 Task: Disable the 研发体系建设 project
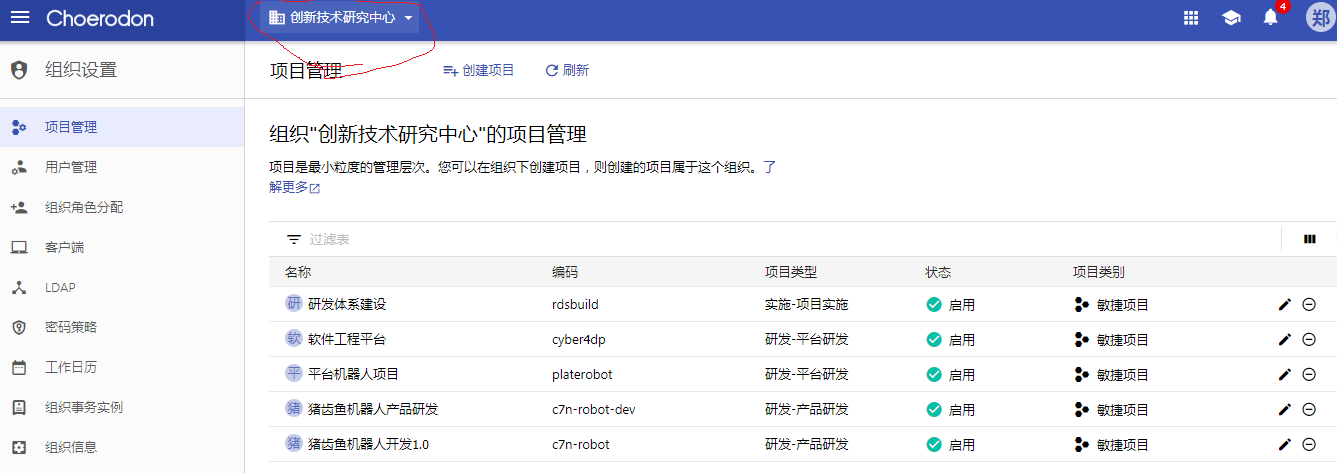click(x=1309, y=304)
